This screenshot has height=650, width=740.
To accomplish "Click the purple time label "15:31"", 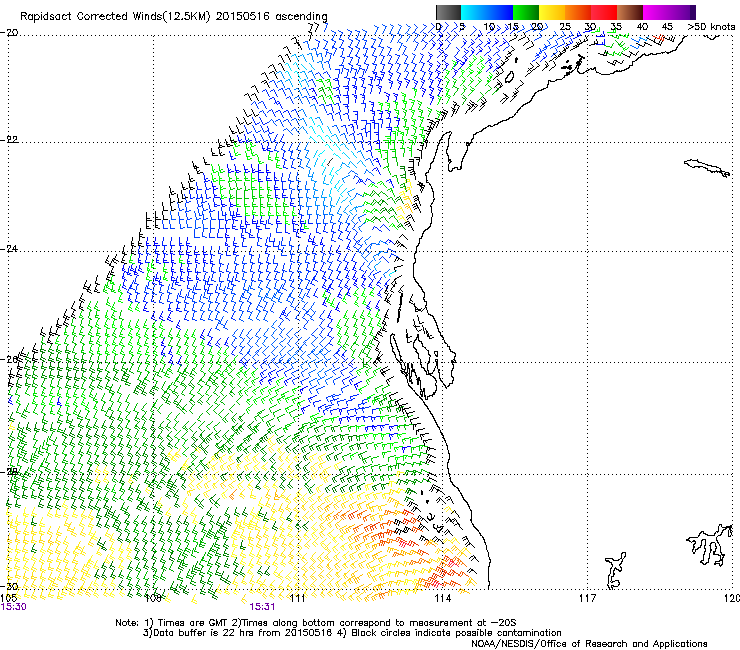I will pyautogui.click(x=262, y=607).
